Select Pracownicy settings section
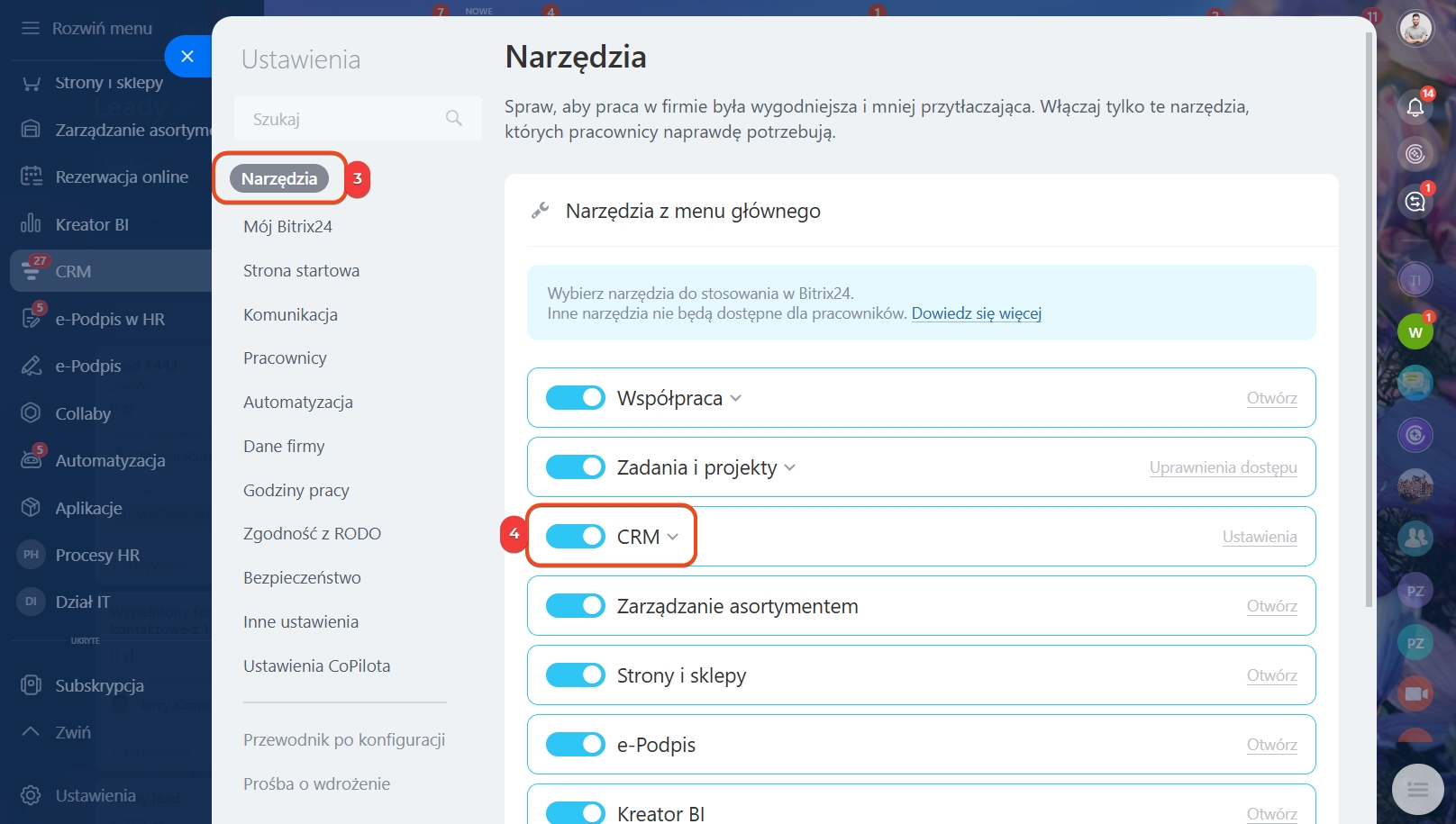 285,358
